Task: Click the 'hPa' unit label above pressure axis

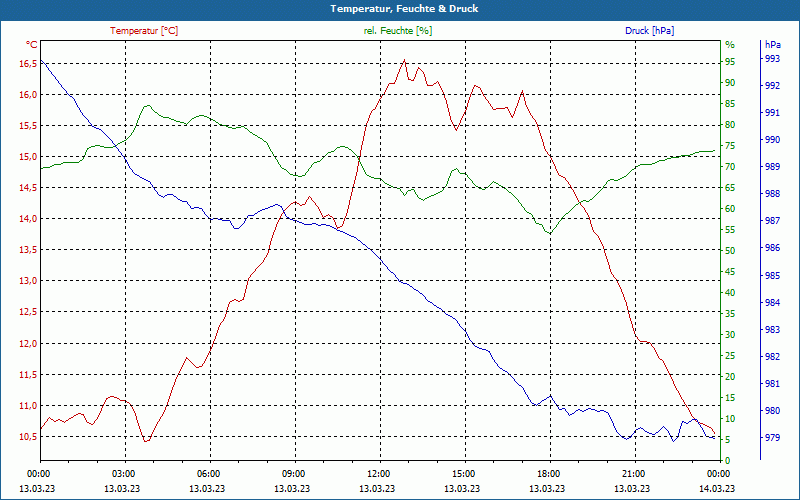Action: click(x=772, y=45)
